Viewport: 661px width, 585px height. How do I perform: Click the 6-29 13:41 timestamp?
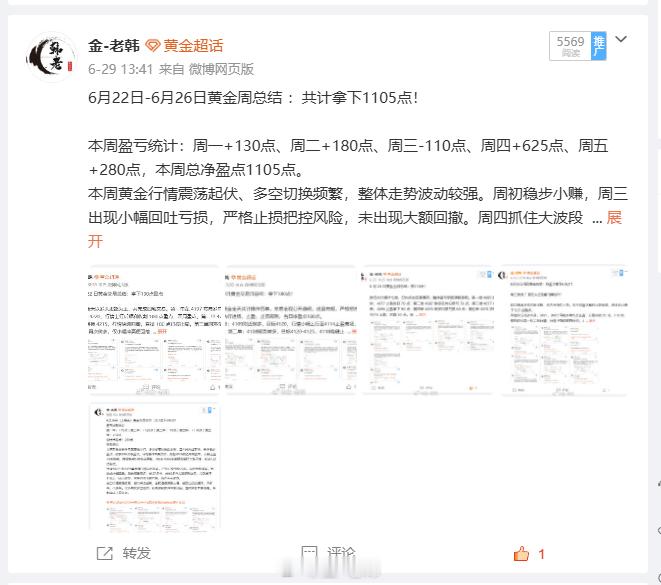pos(121,69)
